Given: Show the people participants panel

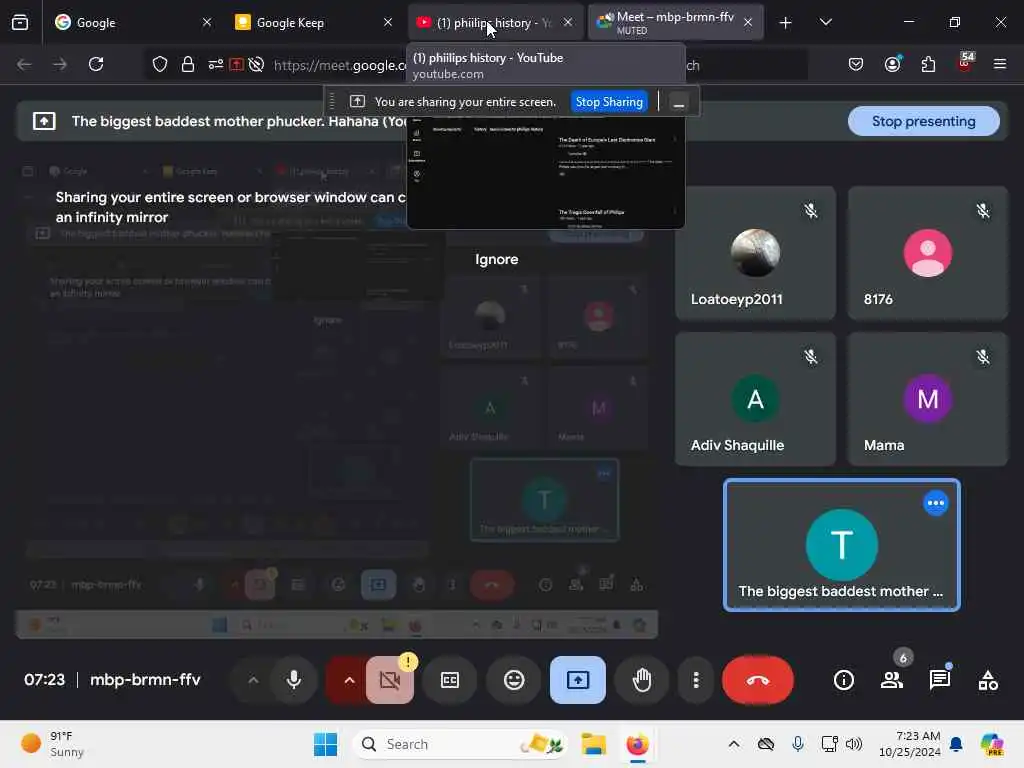Looking at the screenshot, I should [892, 680].
